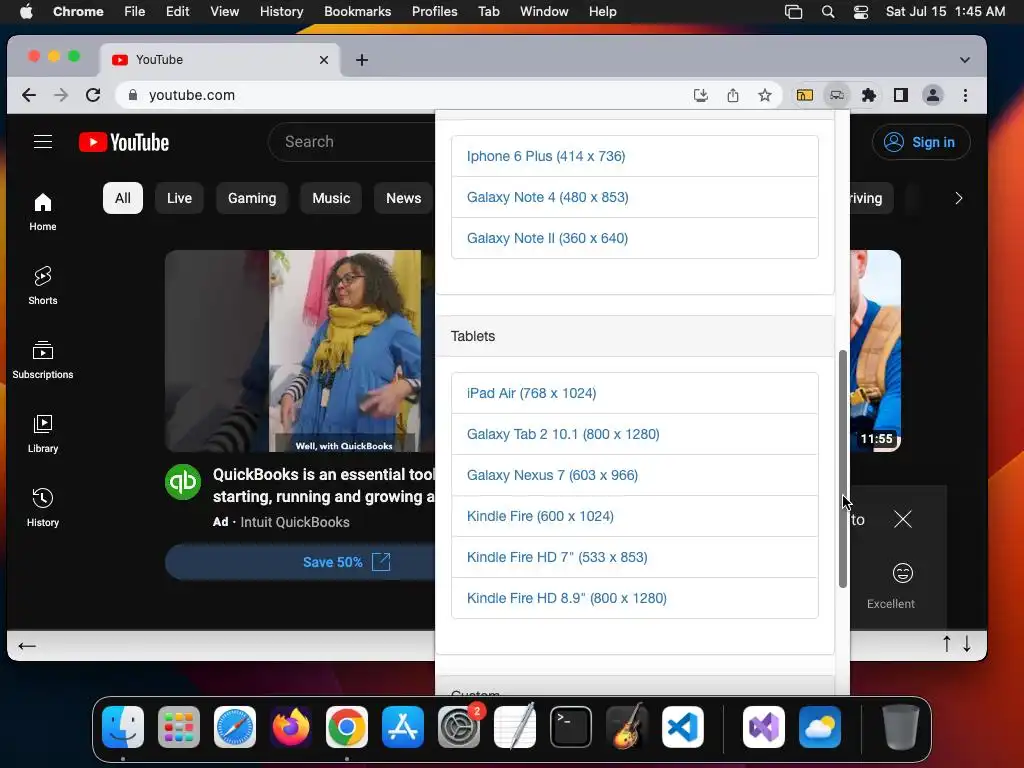Click the up arrow at window bottom
The width and height of the screenshot is (1024, 768).
click(946, 644)
